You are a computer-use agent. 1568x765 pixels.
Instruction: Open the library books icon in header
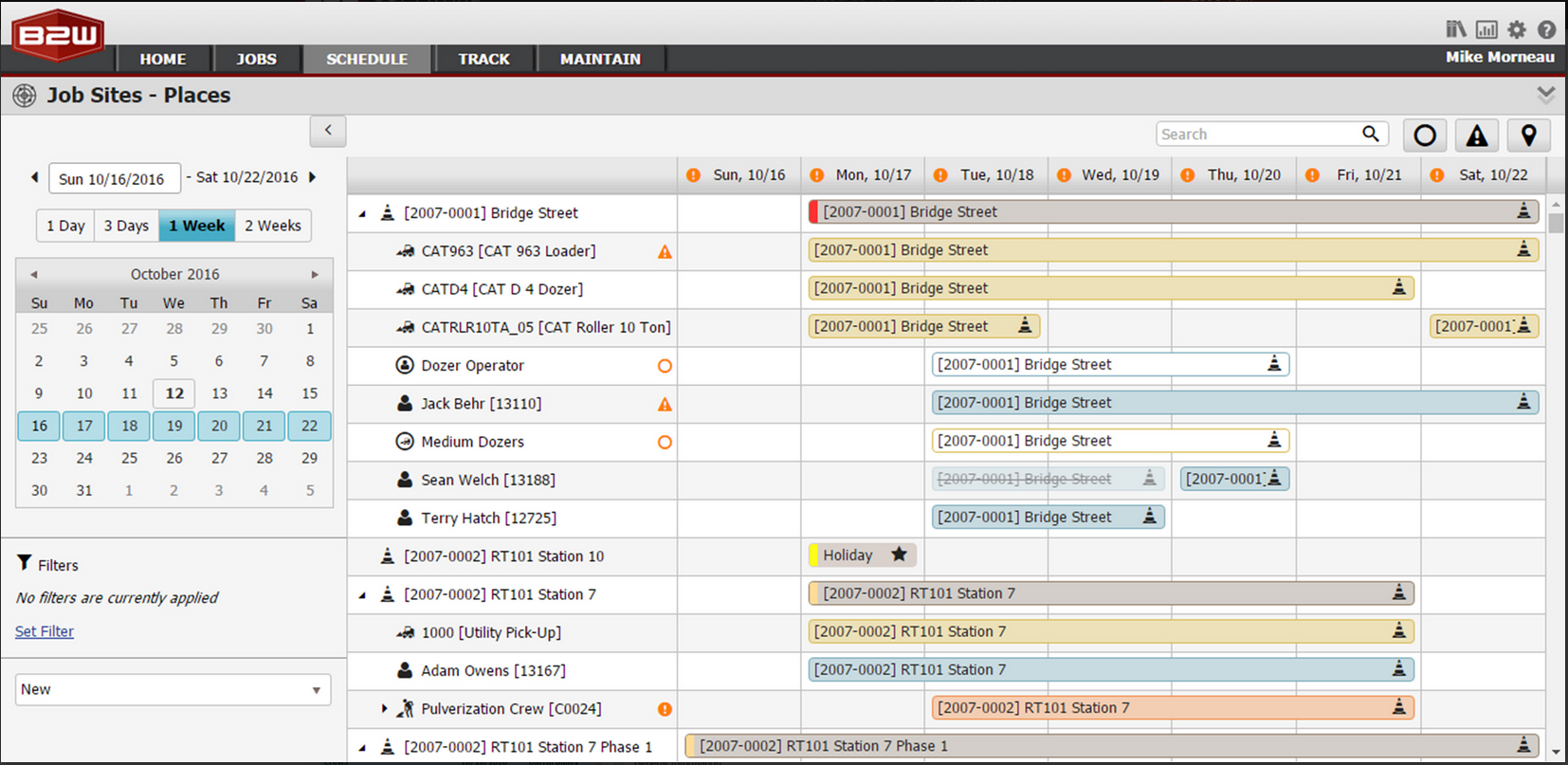click(x=1455, y=29)
